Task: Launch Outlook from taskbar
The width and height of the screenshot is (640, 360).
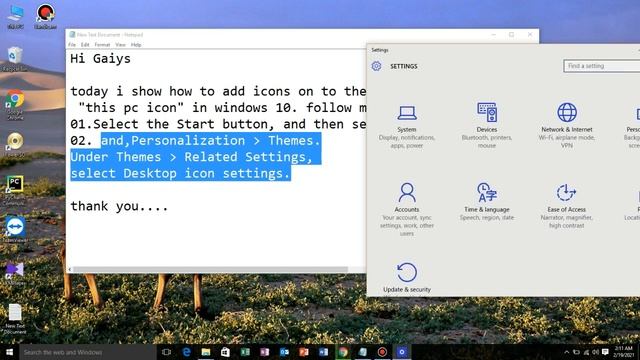Action: (284, 352)
